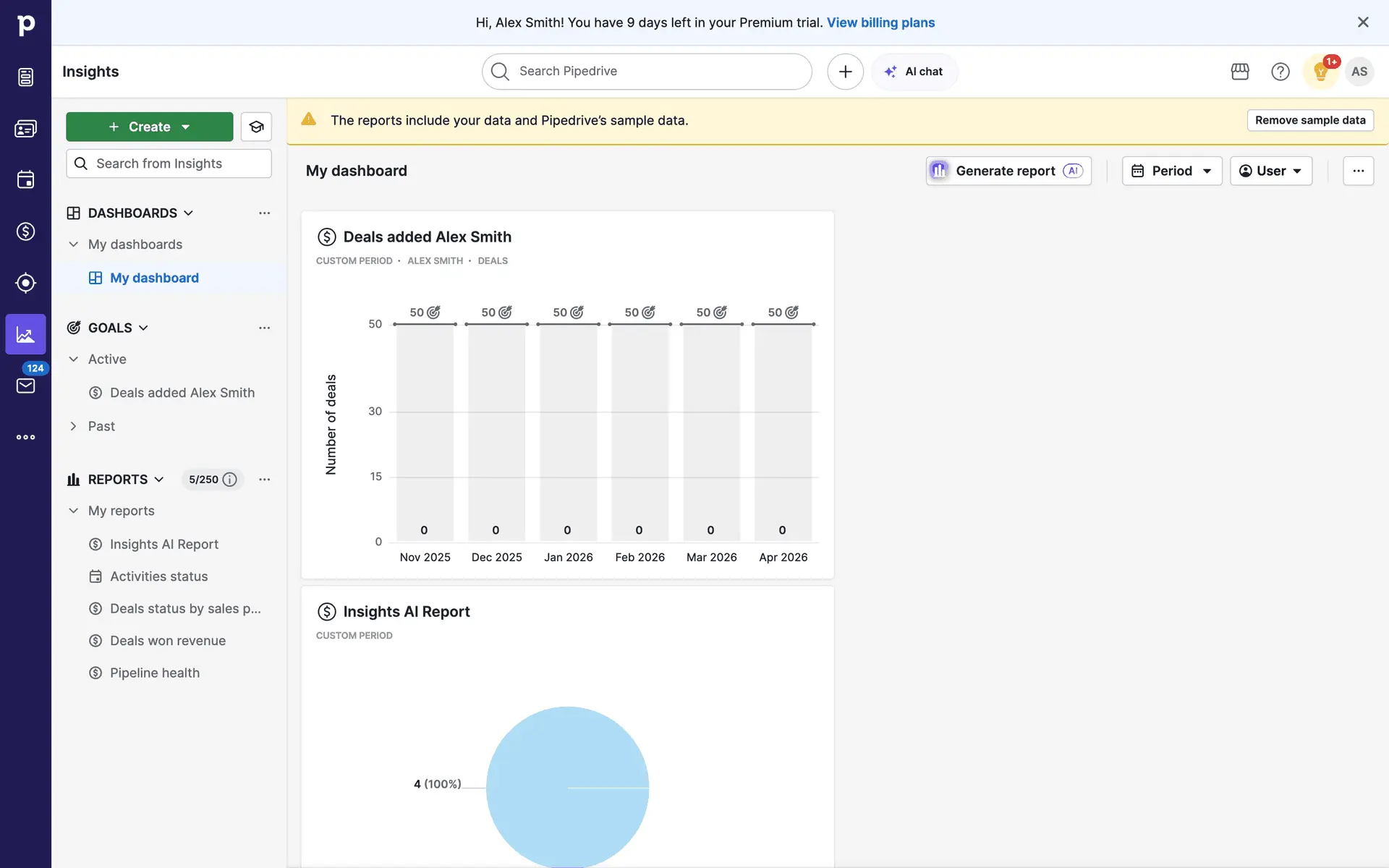
Task: Collapse the My dashboards tree group
Action: [x=73, y=244]
